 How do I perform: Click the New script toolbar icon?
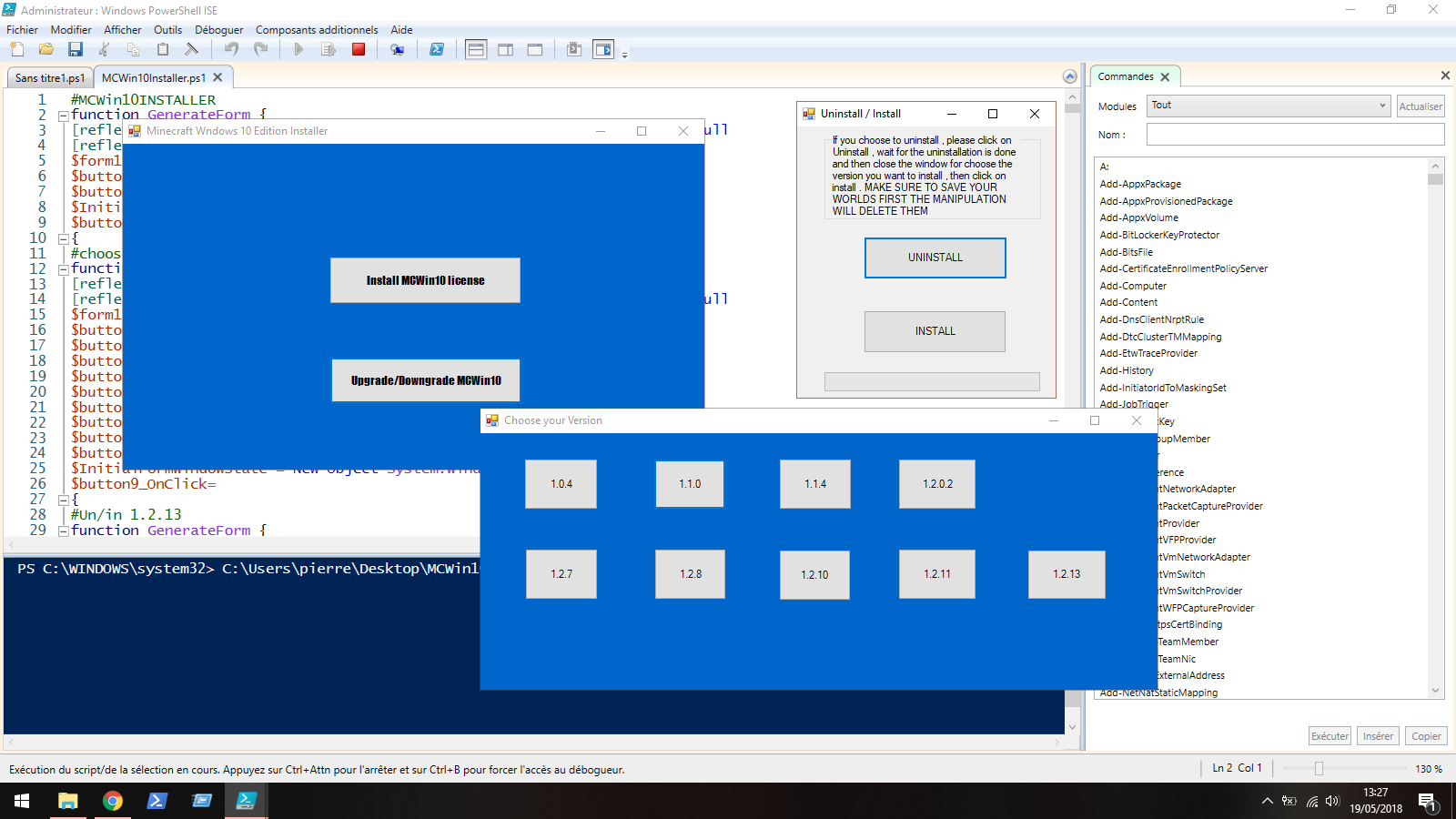[17, 50]
